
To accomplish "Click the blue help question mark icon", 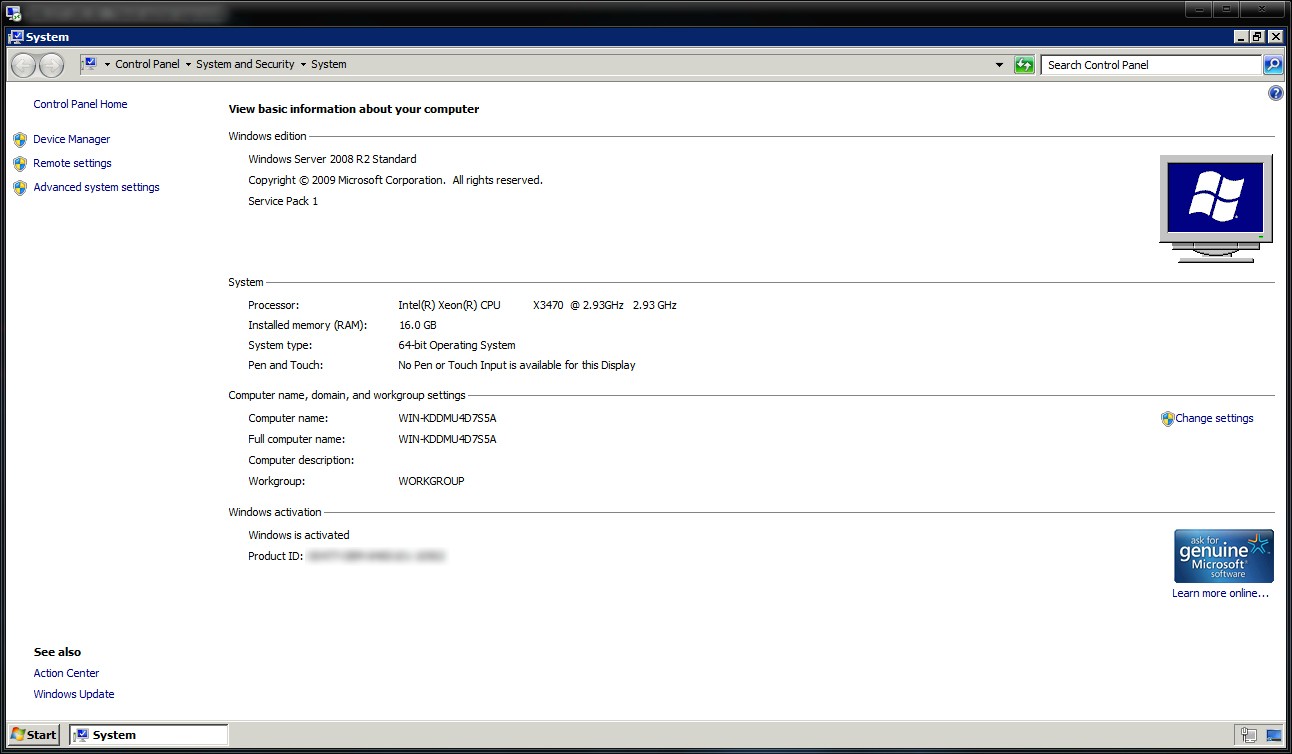I will [1275, 93].
